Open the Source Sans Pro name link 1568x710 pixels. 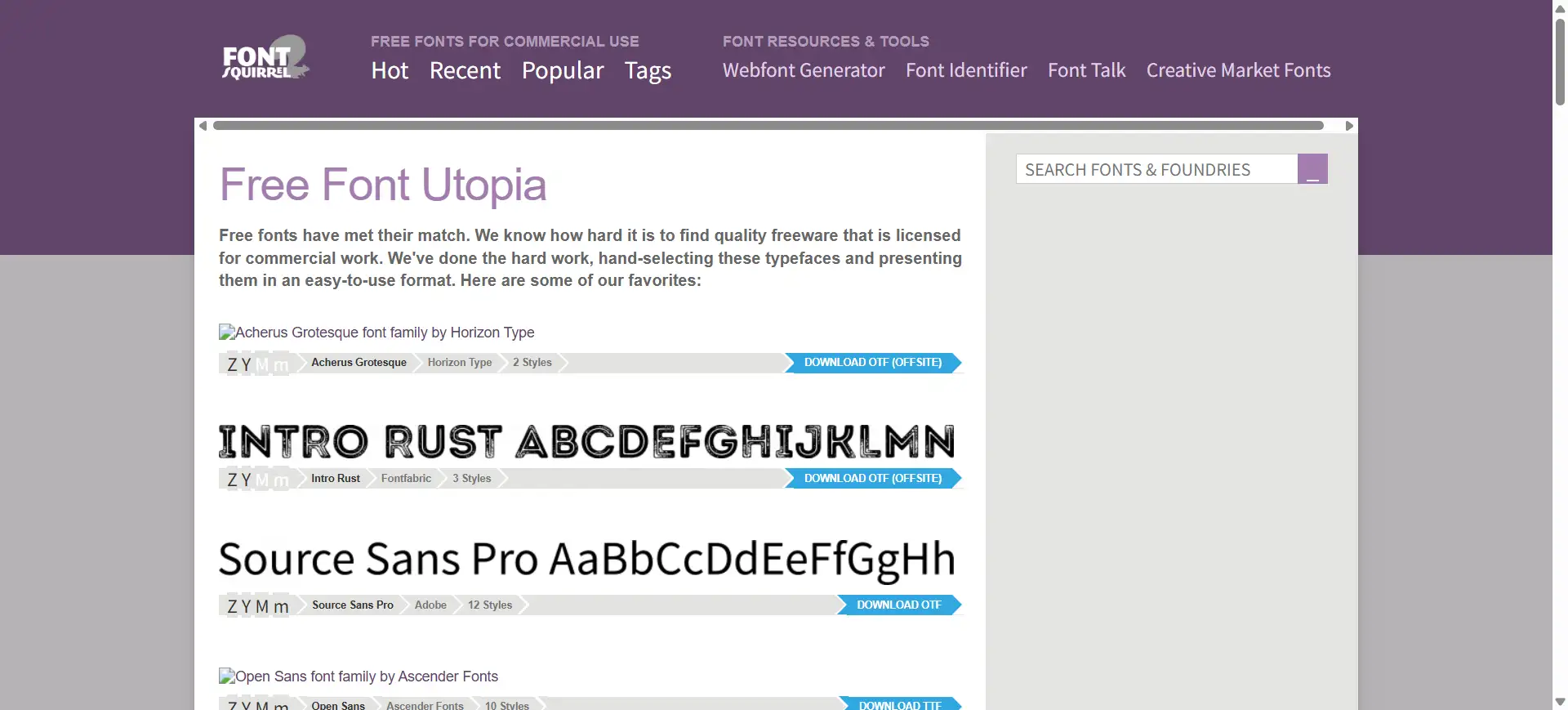coord(353,605)
